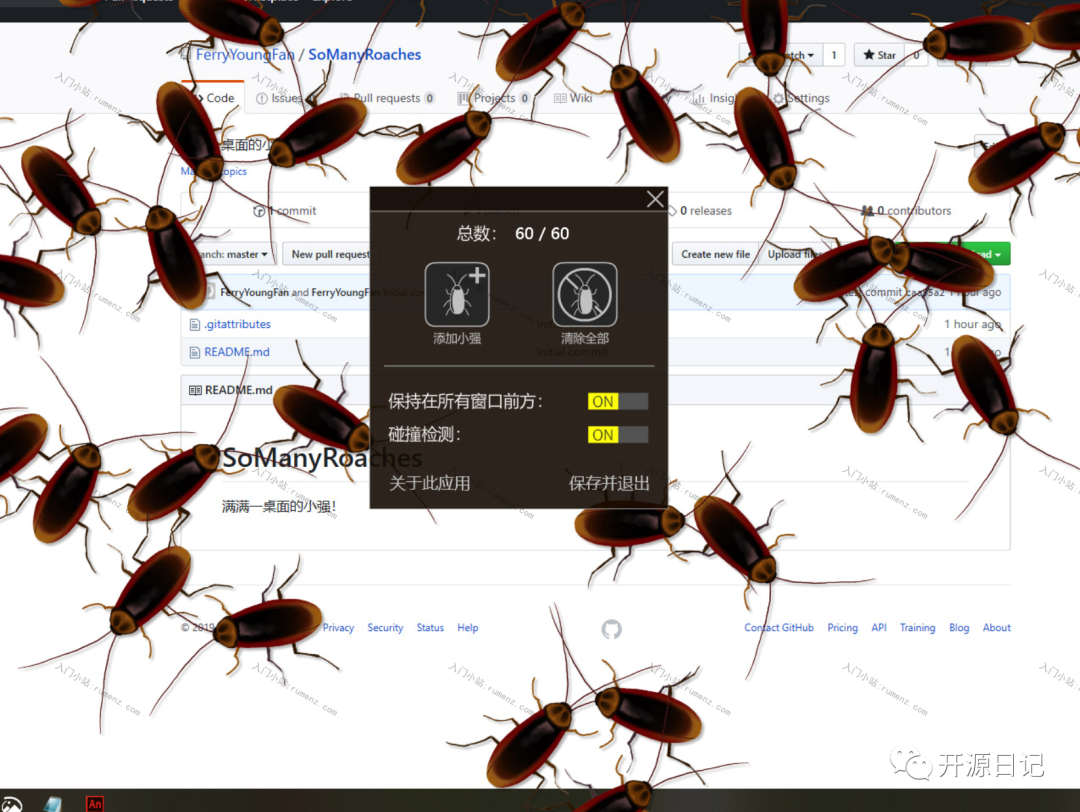Disable the 碰撞检测 collision detection toggle
This screenshot has height=812, width=1080.
(617, 435)
